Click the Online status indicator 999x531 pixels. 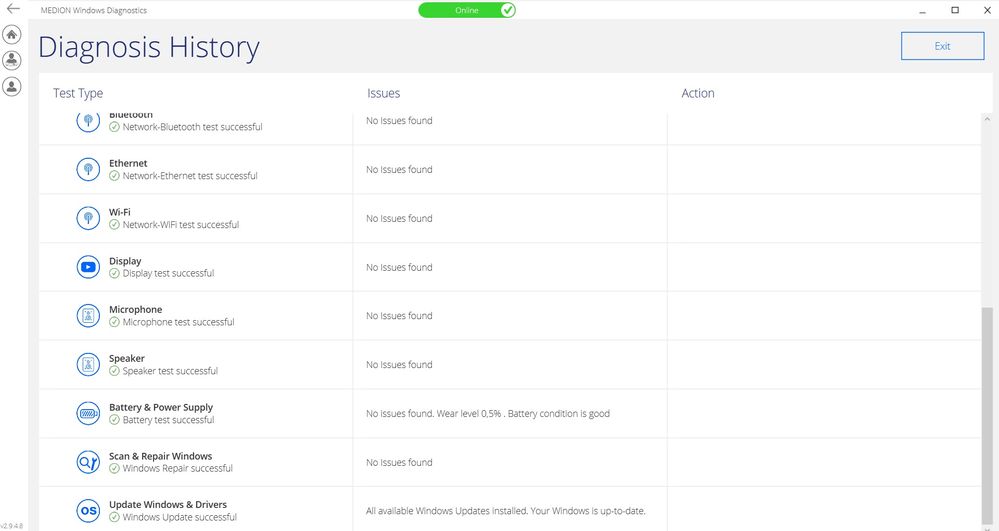point(467,10)
